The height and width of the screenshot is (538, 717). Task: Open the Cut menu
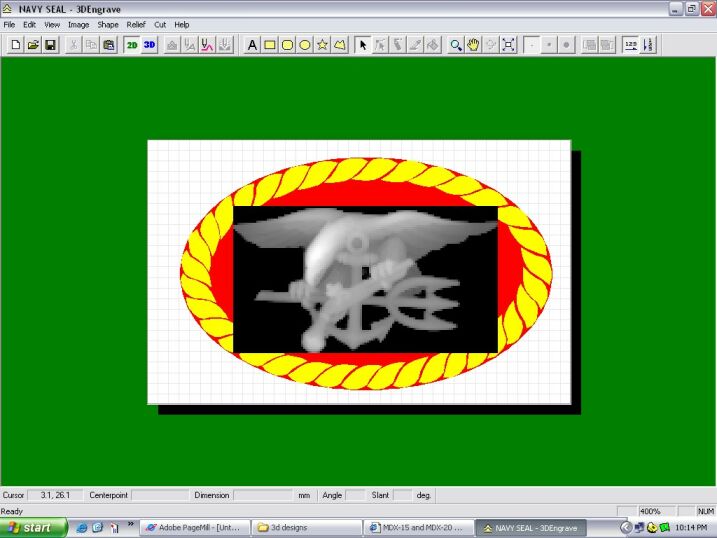pos(160,24)
